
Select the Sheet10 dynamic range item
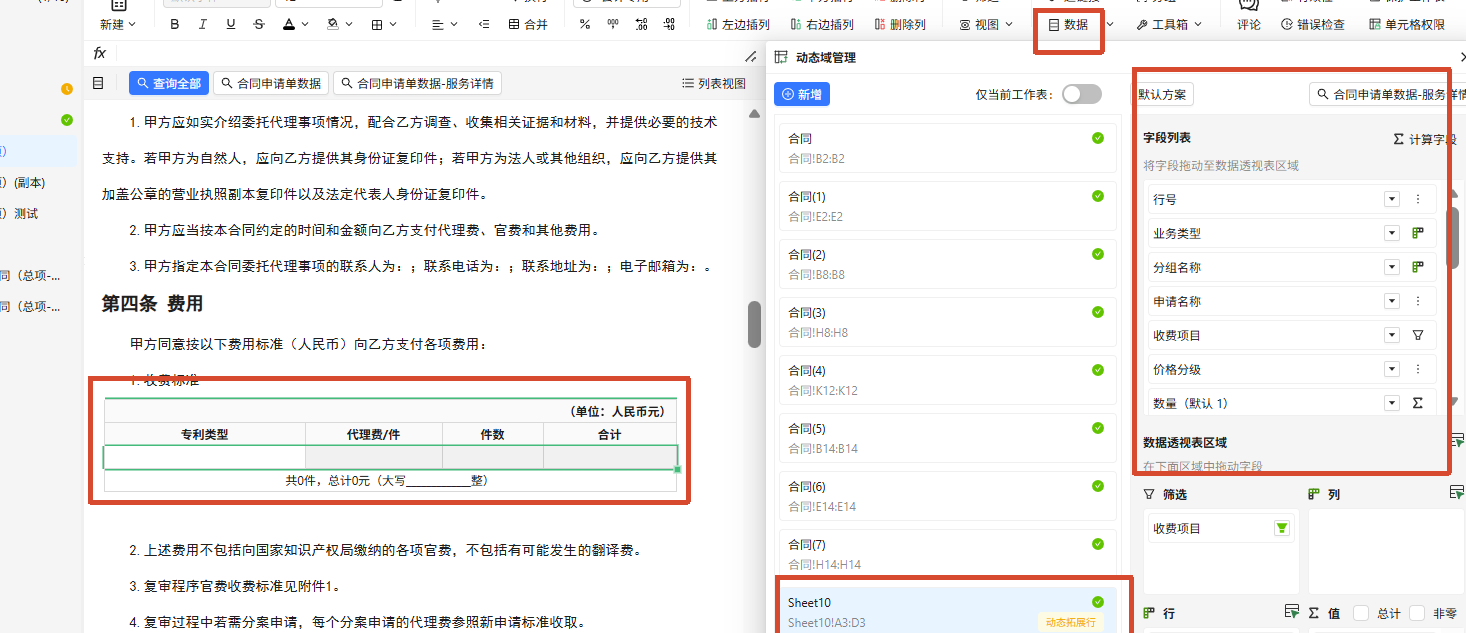948,611
